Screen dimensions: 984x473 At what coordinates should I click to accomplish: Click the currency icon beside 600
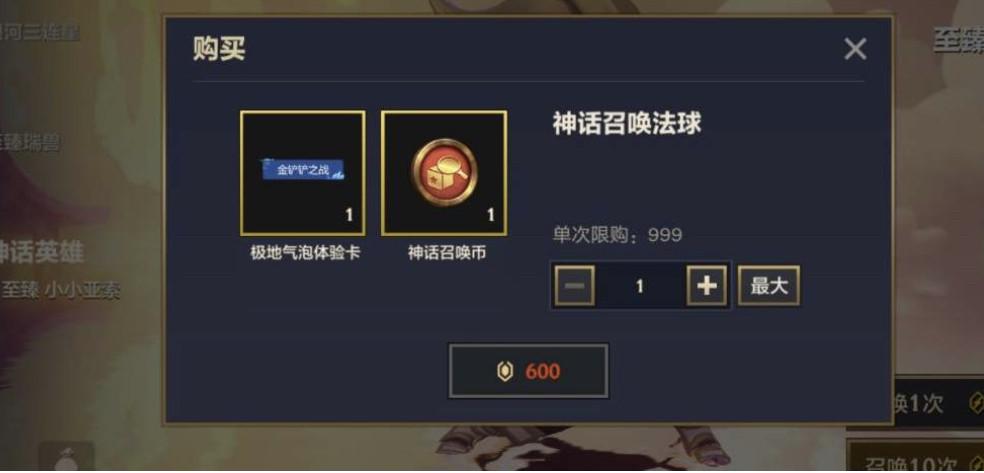click(x=503, y=371)
